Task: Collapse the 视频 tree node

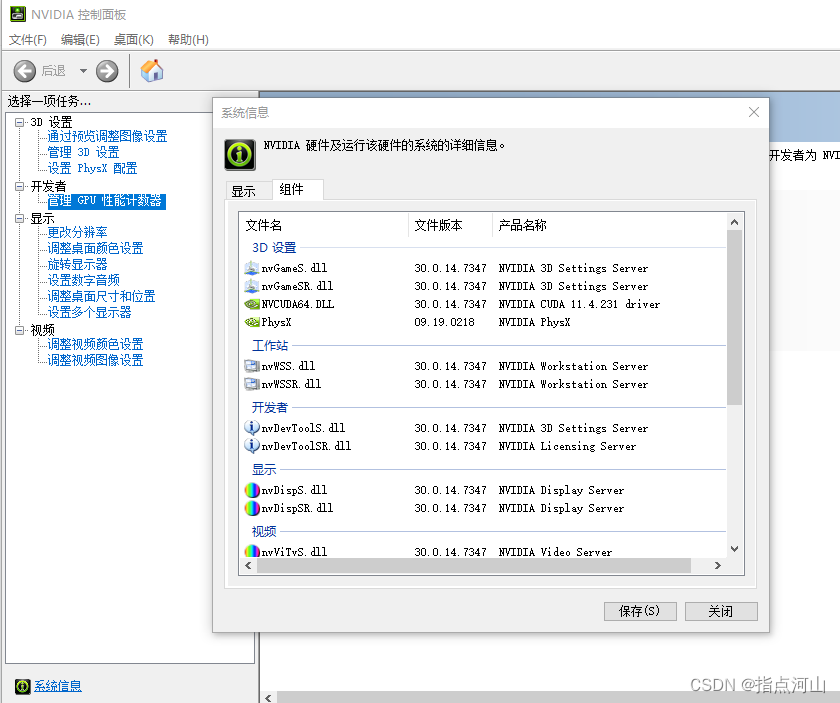Action: [x=19, y=330]
